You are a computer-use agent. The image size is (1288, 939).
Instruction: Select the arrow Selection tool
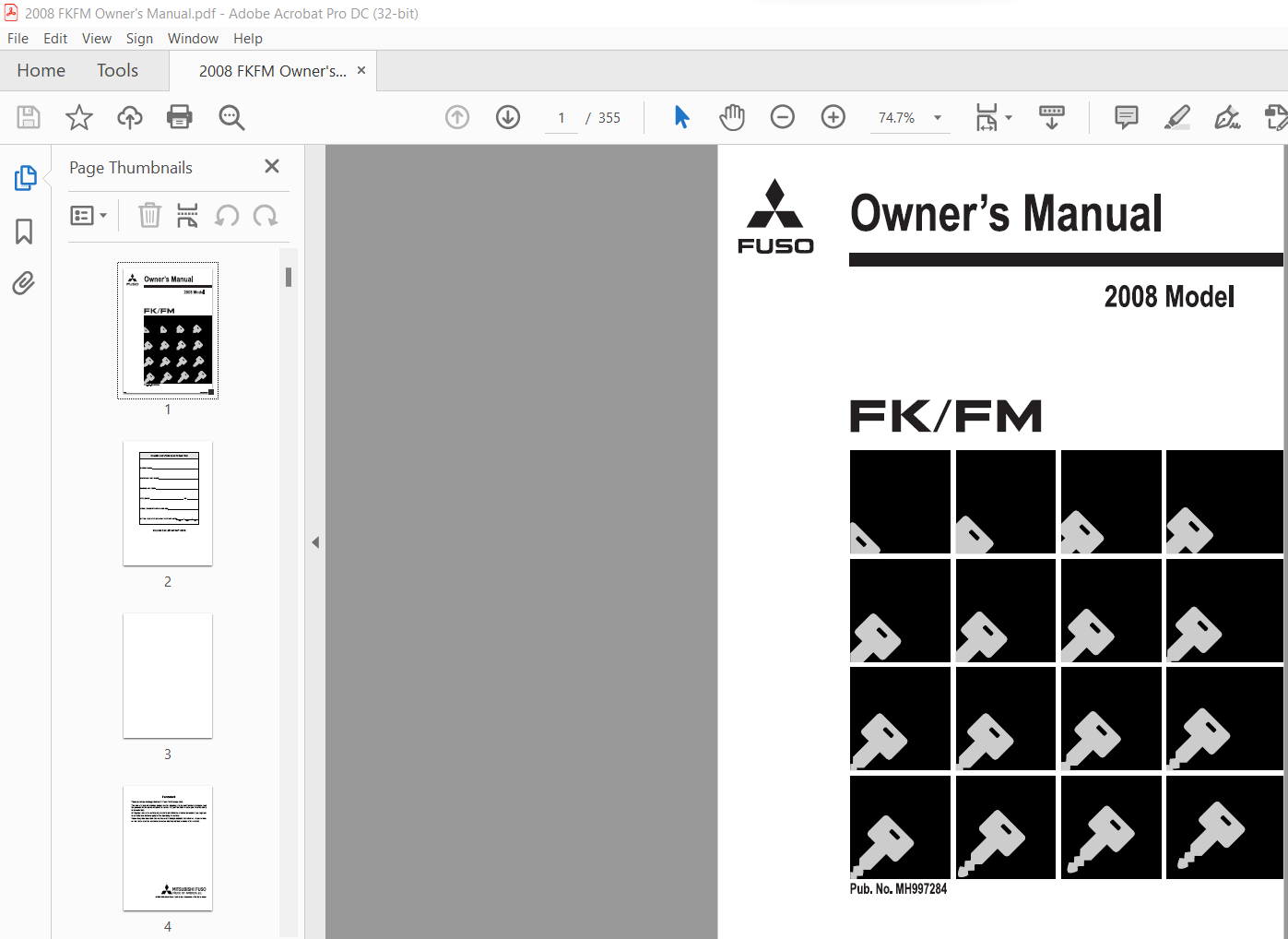(x=681, y=117)
